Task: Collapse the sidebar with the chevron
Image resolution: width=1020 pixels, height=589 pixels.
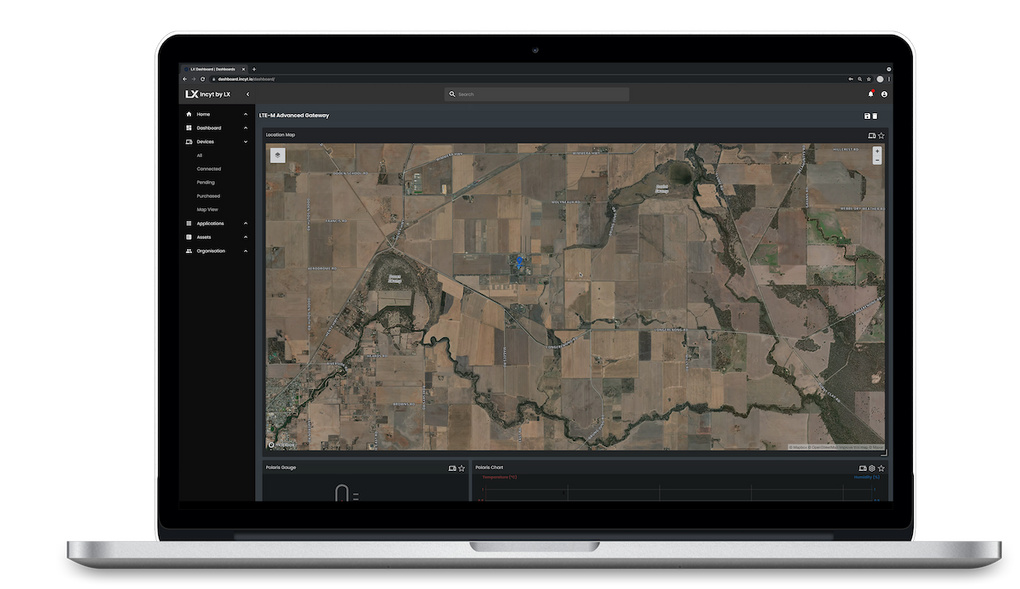Action: point(247,94)
